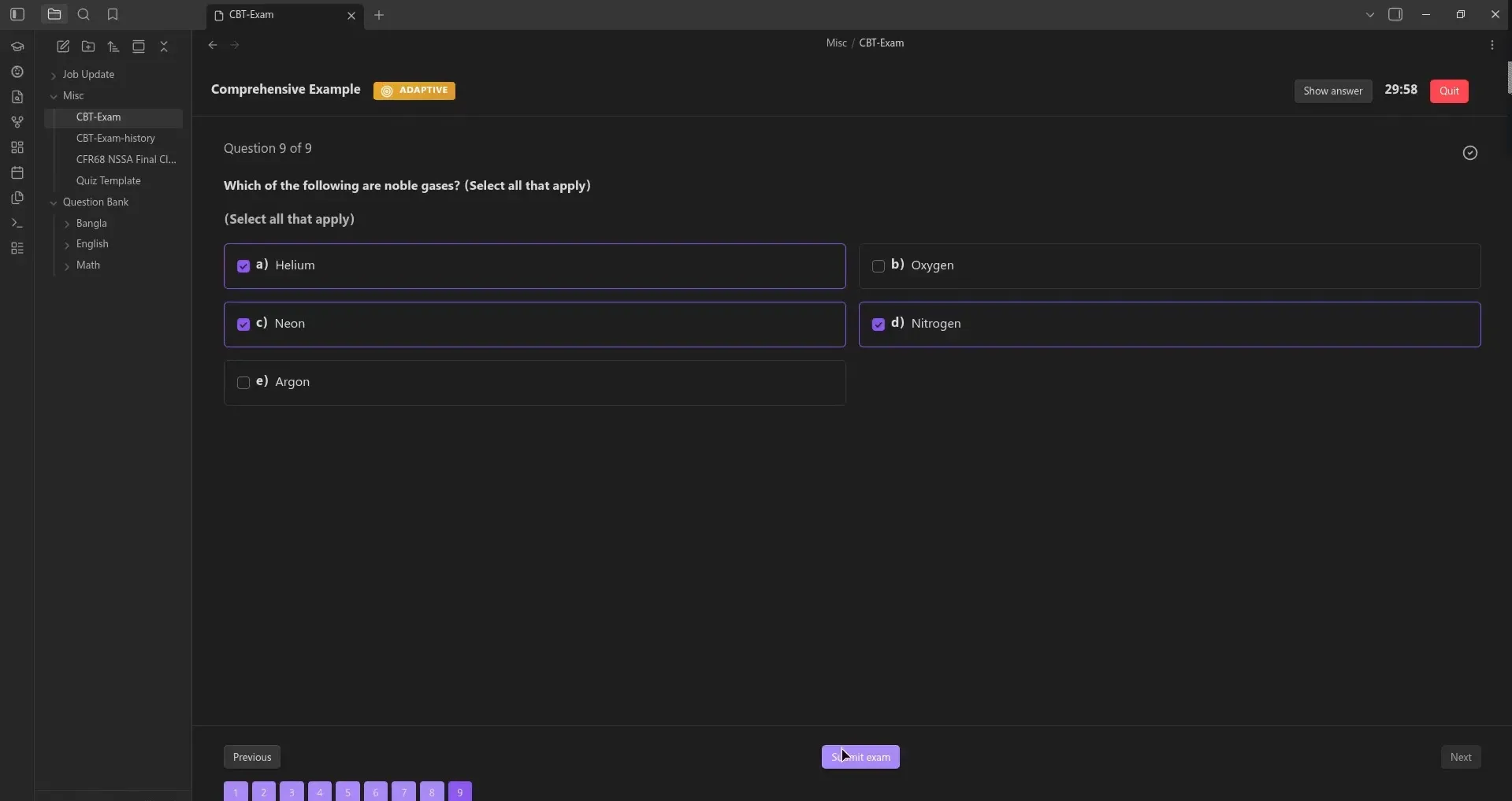Open canvas grid ribbon icon
The height and width of the screenshot is (801, 1512).
click(x=17, y=147)
